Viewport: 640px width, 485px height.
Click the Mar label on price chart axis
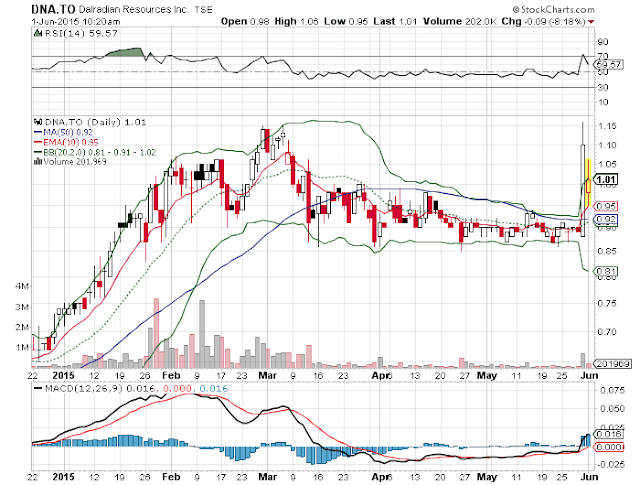[x=268, y=375]
